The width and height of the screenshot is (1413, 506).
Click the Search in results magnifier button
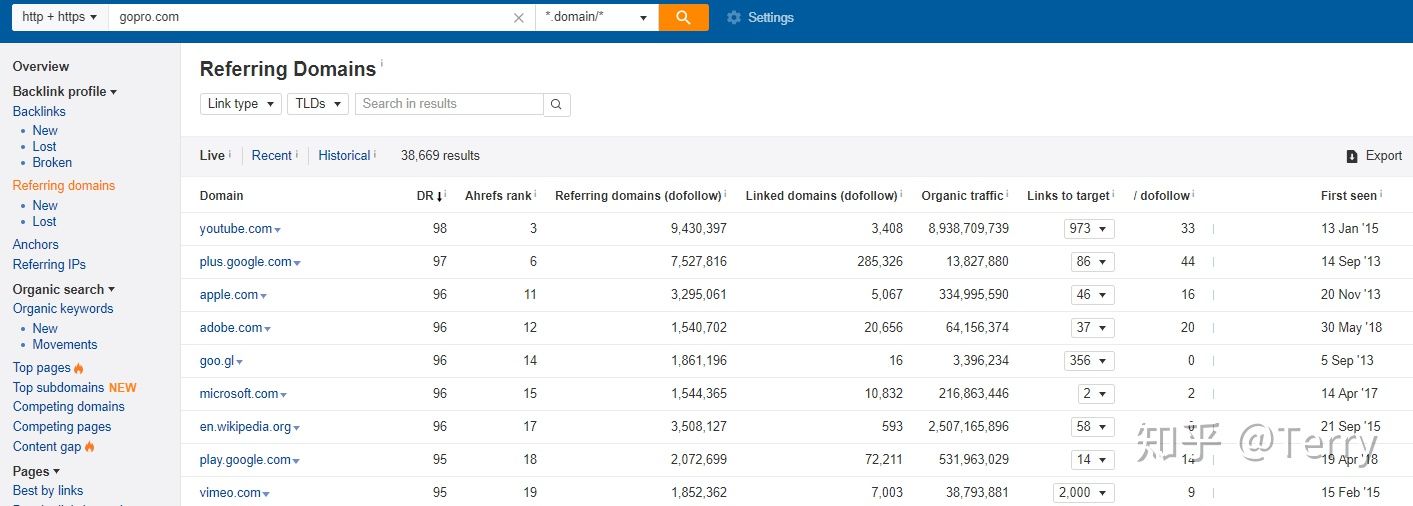click(x=557, y=104)
